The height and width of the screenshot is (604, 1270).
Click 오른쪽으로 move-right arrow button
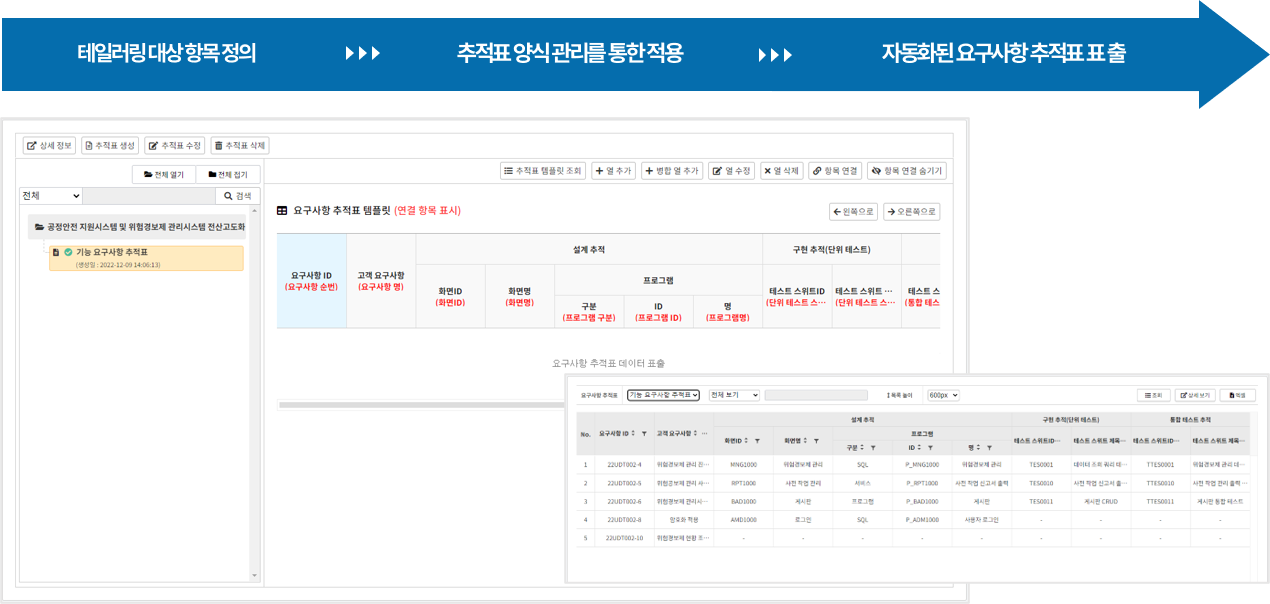coord(911,212)
